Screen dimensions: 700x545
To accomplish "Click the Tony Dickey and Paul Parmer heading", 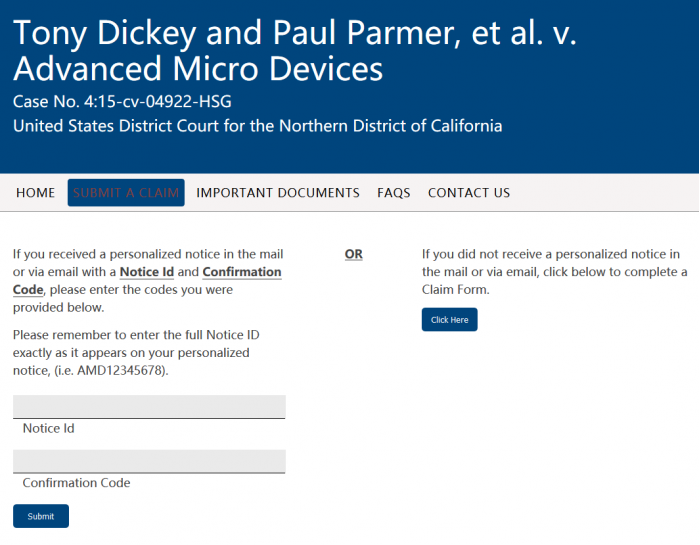I will [295, 50].
